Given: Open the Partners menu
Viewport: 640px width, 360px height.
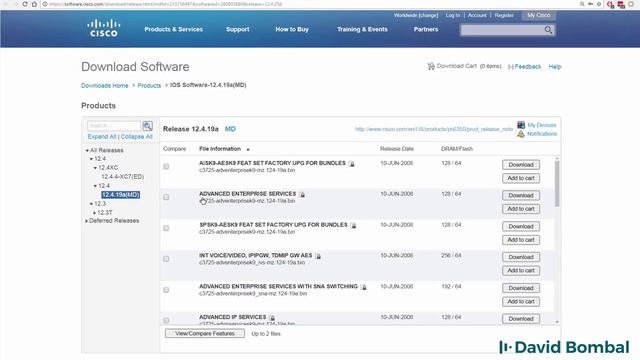Looking at the screenshot, I should [426, 29].
